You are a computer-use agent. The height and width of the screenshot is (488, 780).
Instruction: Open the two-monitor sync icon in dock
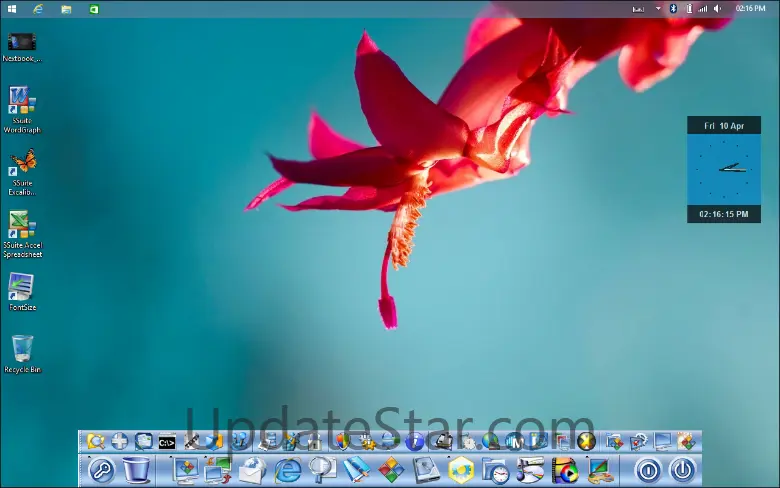point(217,471)
